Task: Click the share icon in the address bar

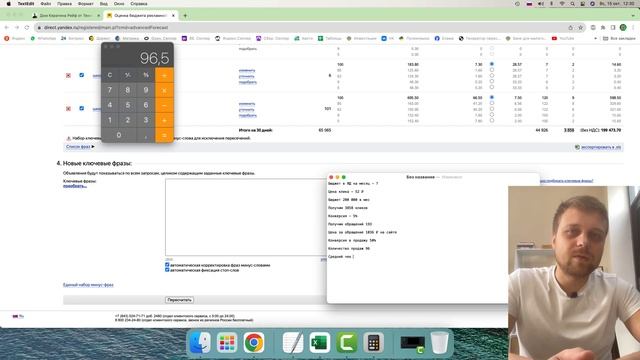Action: pos(571,27)
